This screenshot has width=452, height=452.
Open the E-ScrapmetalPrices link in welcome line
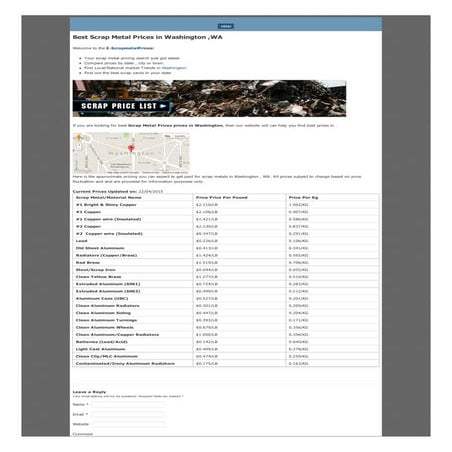point(130,48)
